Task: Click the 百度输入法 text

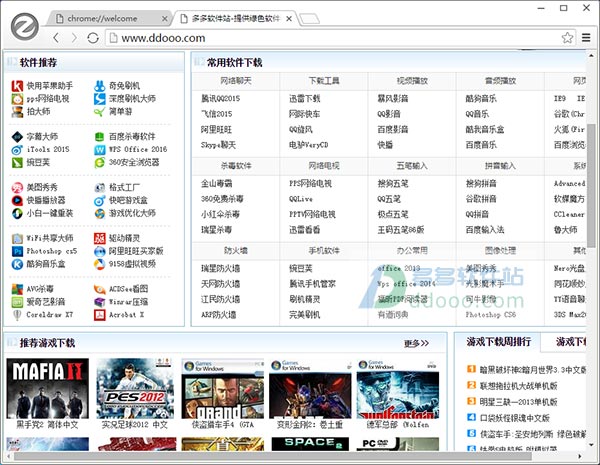Action: (485, 230)
